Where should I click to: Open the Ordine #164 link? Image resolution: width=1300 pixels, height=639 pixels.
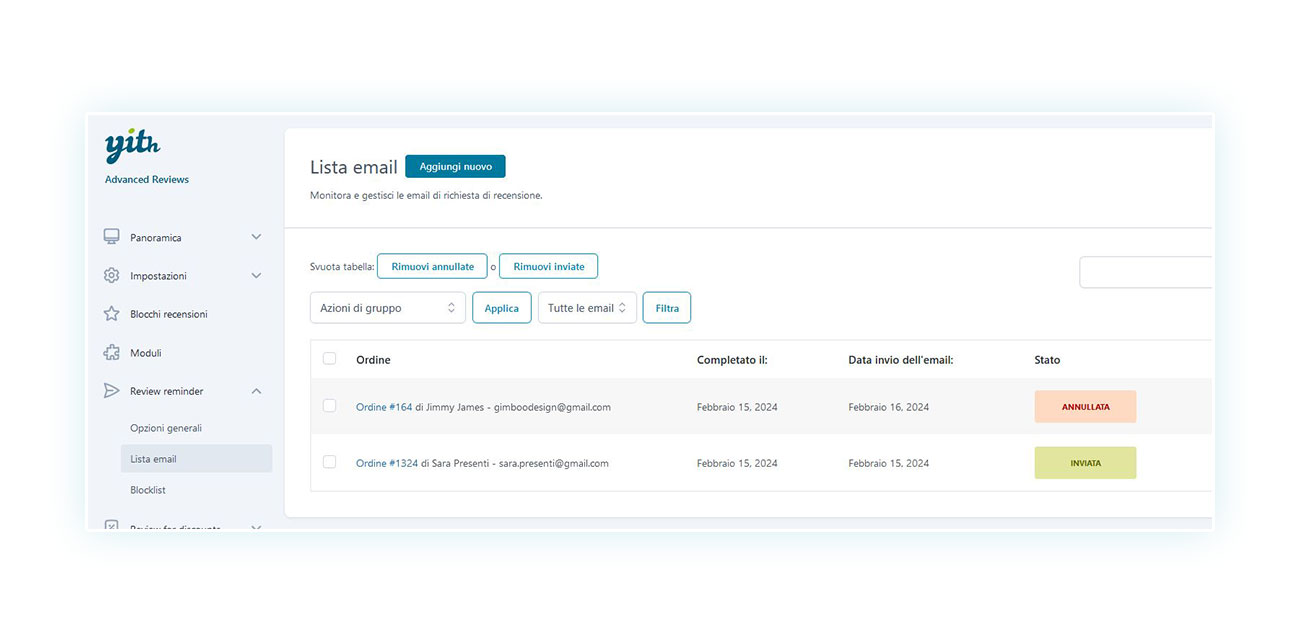[384, 407]
